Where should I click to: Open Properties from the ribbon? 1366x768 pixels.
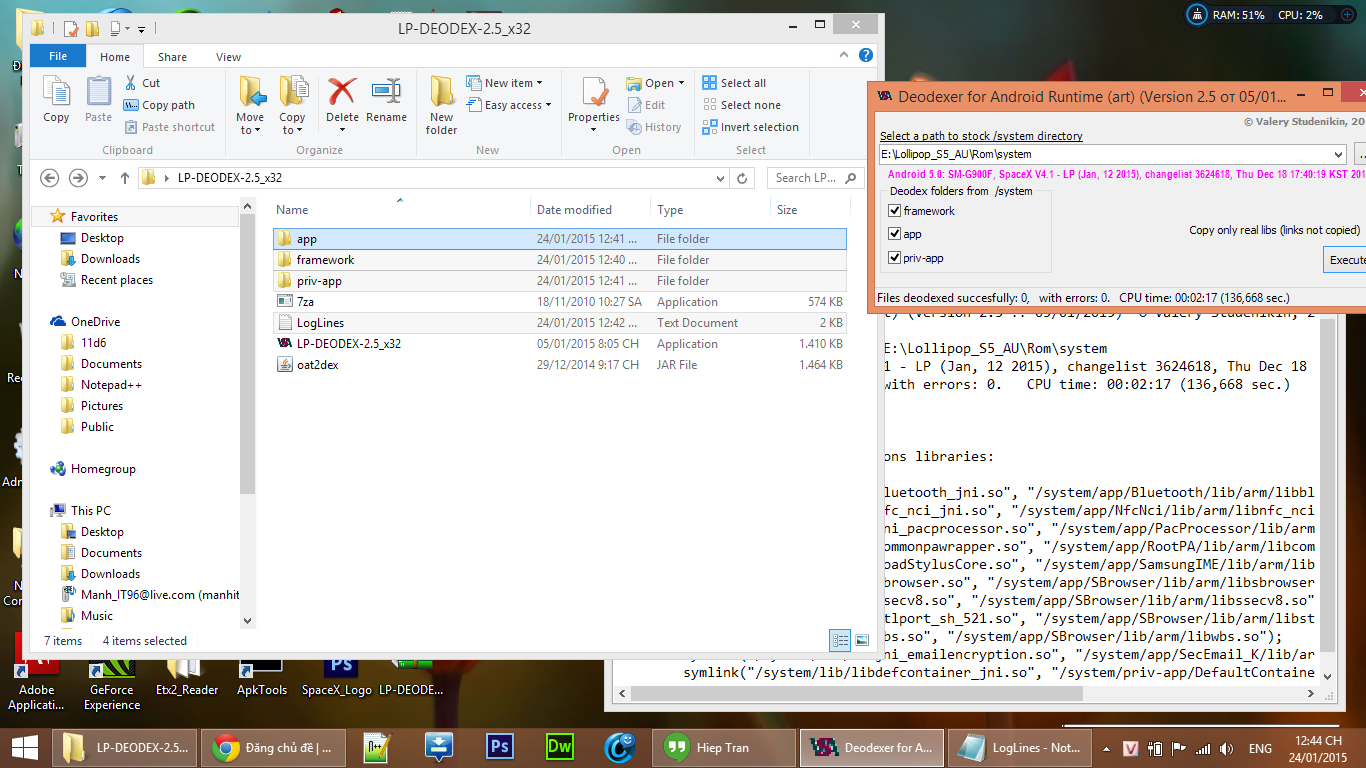(594, 105)
